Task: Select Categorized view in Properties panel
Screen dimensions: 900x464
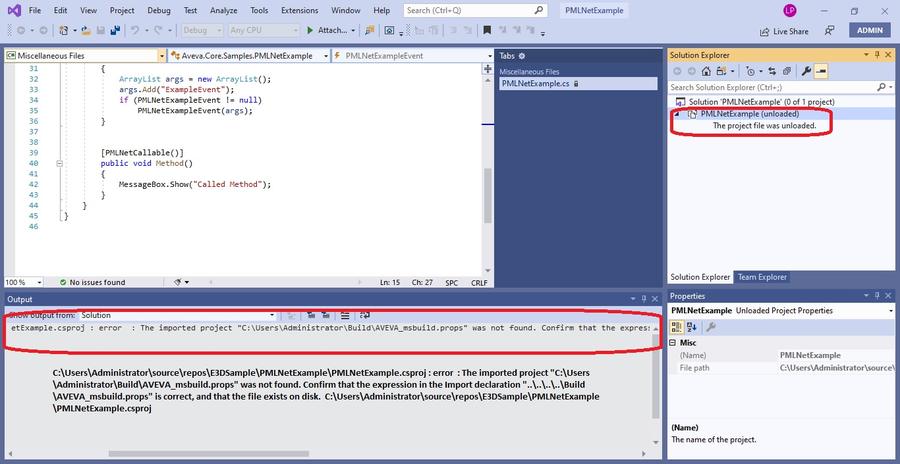Action: (677, 327)
